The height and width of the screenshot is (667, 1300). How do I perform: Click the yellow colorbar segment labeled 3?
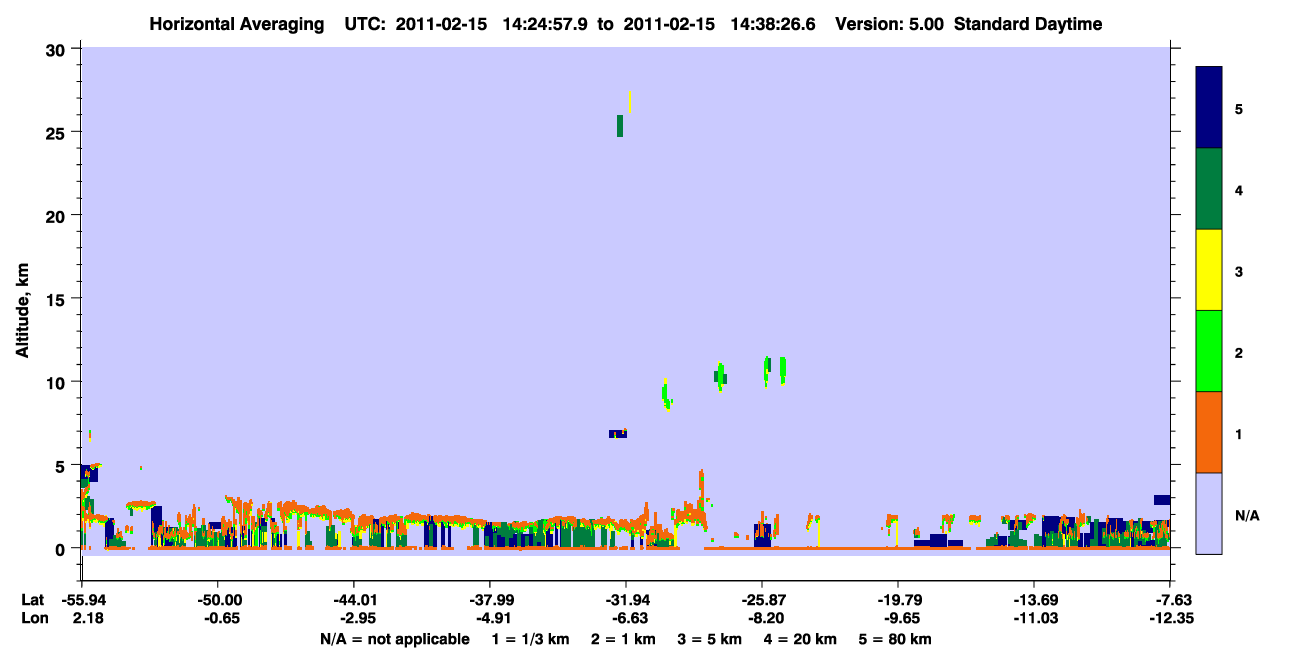coord(1209,270)
